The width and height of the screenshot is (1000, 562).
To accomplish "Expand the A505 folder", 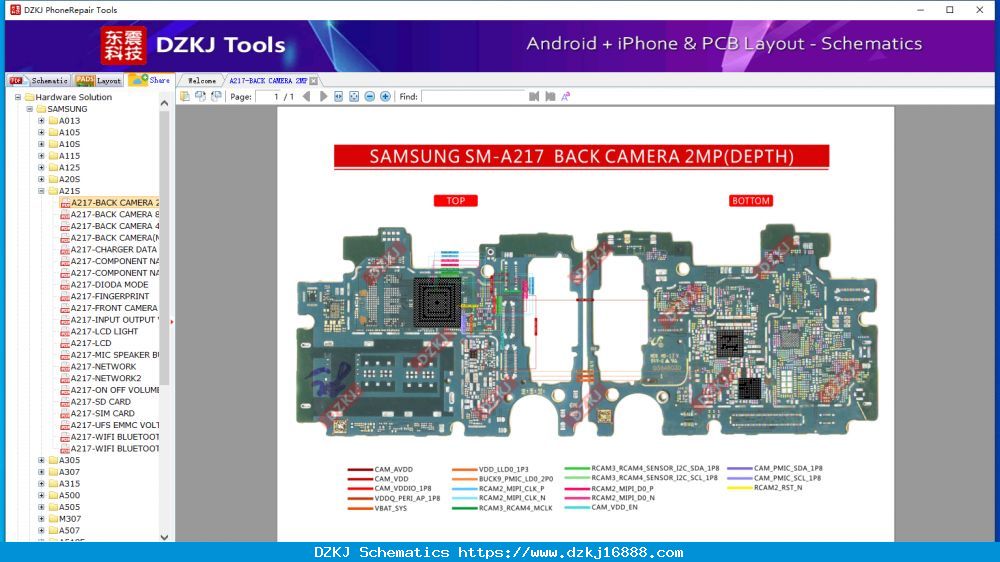I will pyautogui.click(x=41, y=507).
